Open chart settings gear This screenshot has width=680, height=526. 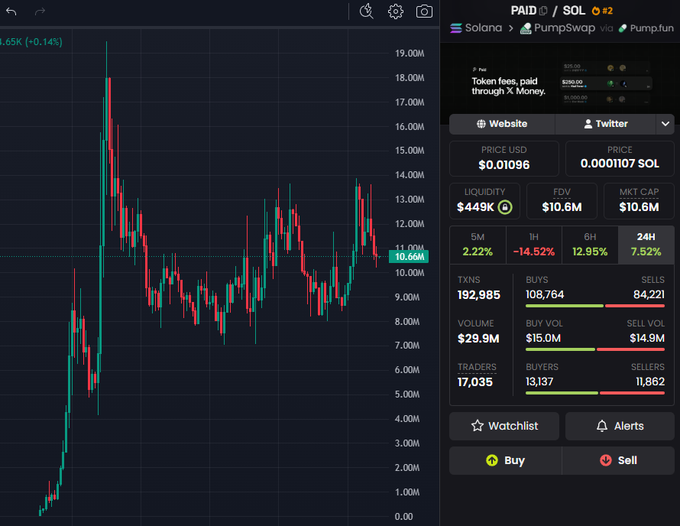pyautogui.click(x=396, y=11)
